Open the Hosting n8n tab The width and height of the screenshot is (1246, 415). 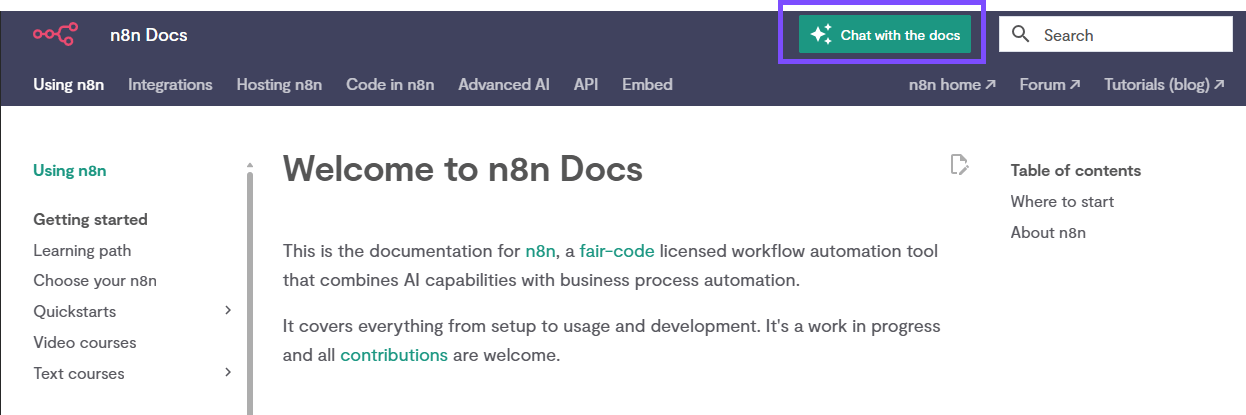tap(279, 85)
